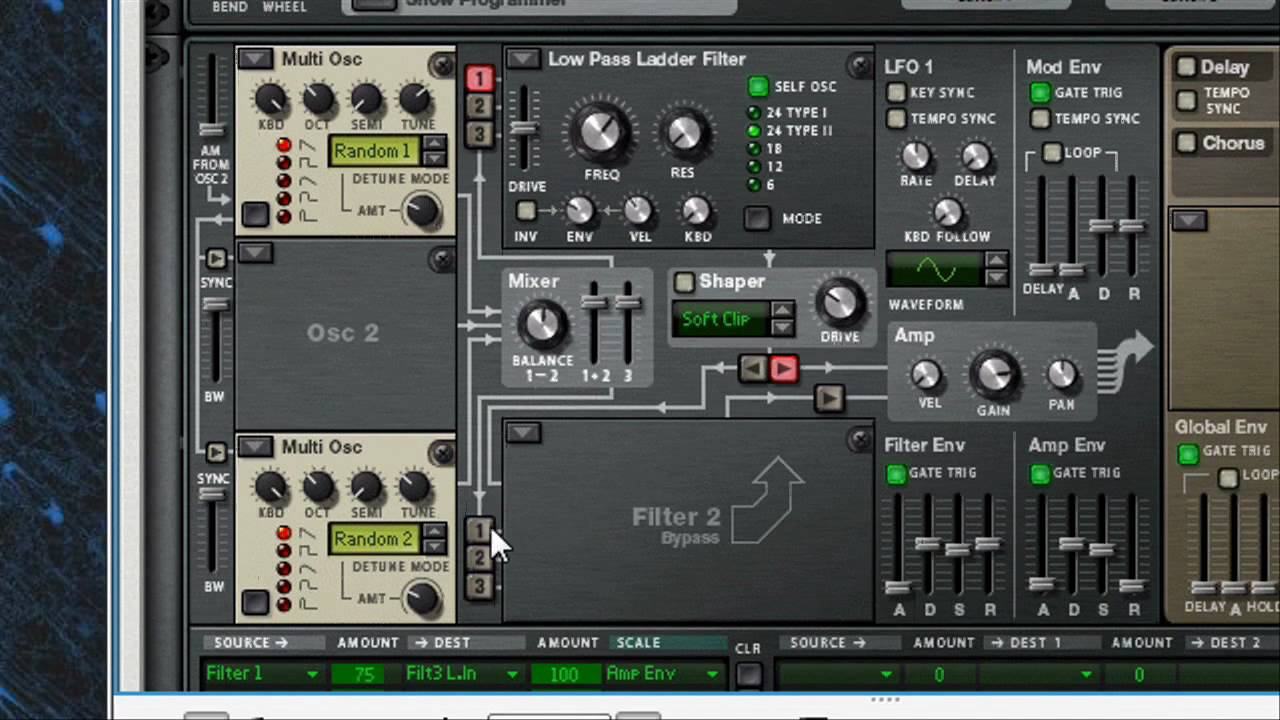Open the Filt3 L.In destination dropdown
Viewport: 1280px width, 720px height.
point(462,675)
